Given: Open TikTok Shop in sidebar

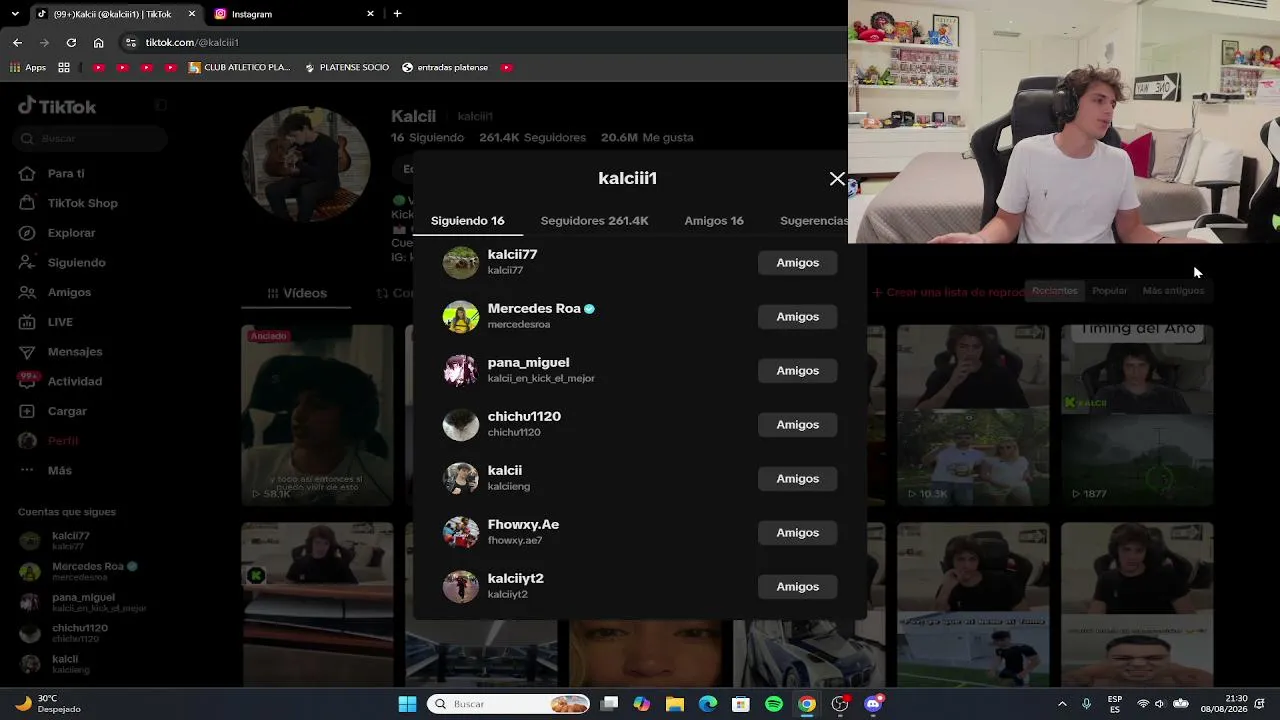Looking at the screenshot, I should click(x=82, y=203).
